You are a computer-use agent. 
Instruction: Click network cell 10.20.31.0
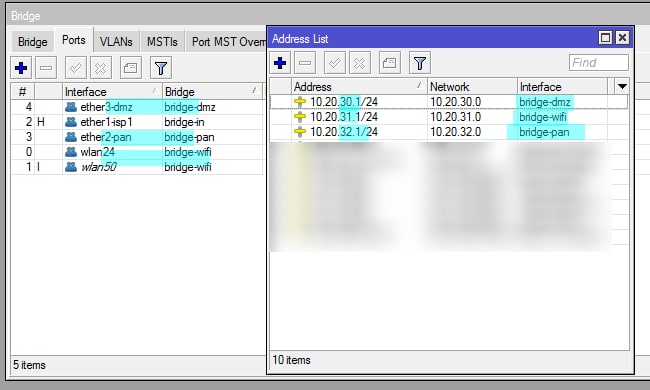coord(455,117)
